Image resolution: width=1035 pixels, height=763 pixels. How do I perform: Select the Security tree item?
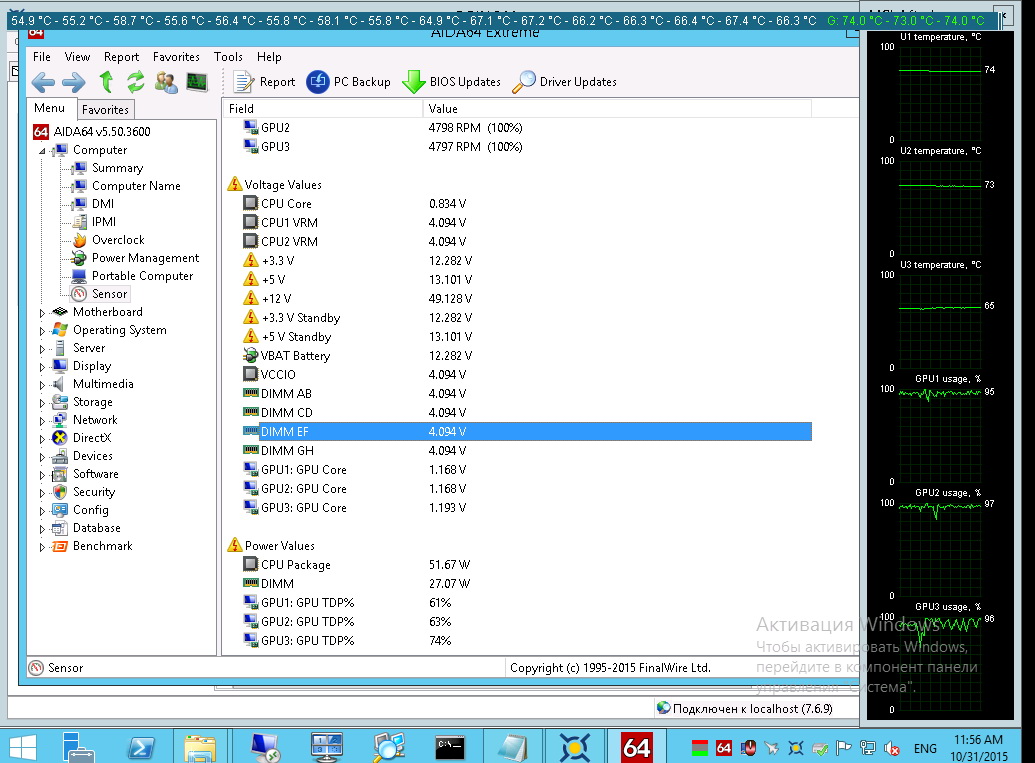point(94,492)
